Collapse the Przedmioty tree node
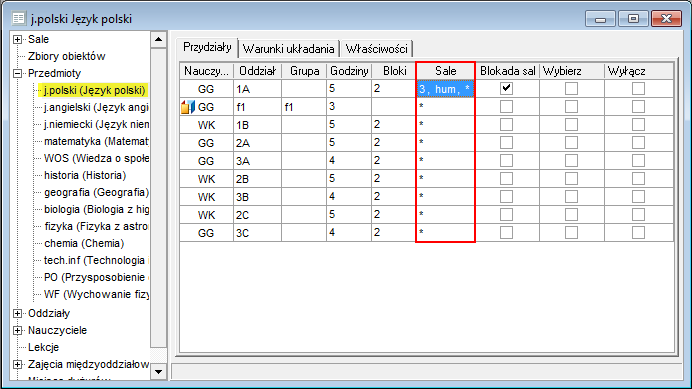692x389 pixels. (17, 73)
